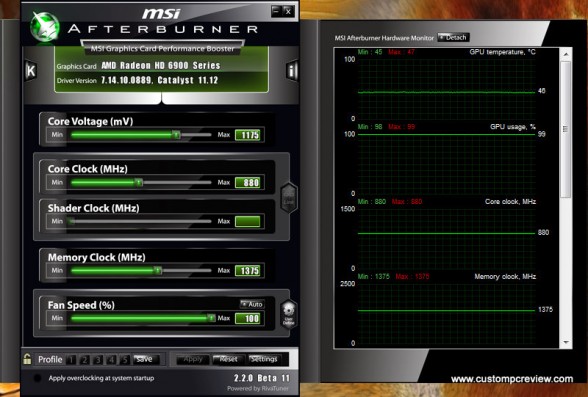Click the Memory Clock value field 1375
Image resolution: width=588 pixels, height=397 pixels.
248,271
